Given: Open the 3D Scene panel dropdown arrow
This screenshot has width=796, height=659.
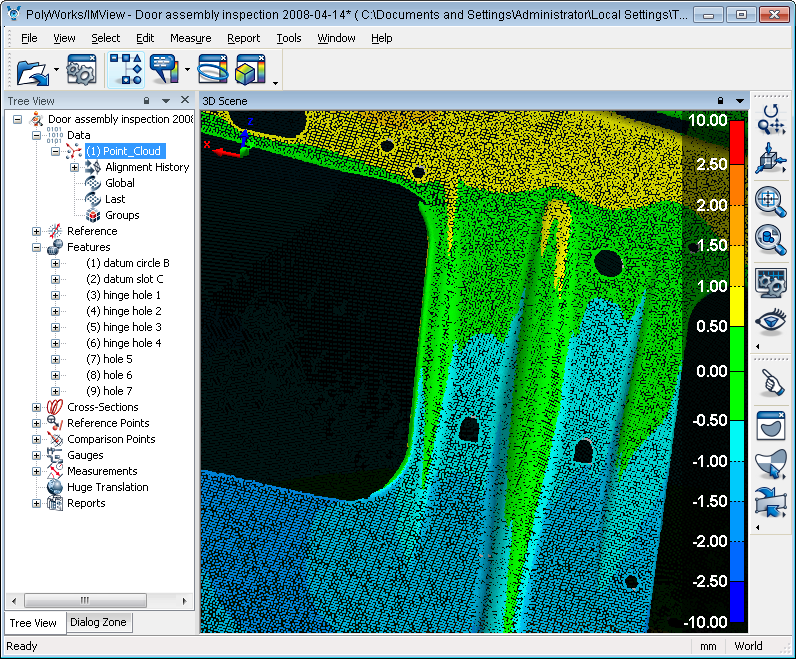Looking at the screenshot, I should (740, 101).
